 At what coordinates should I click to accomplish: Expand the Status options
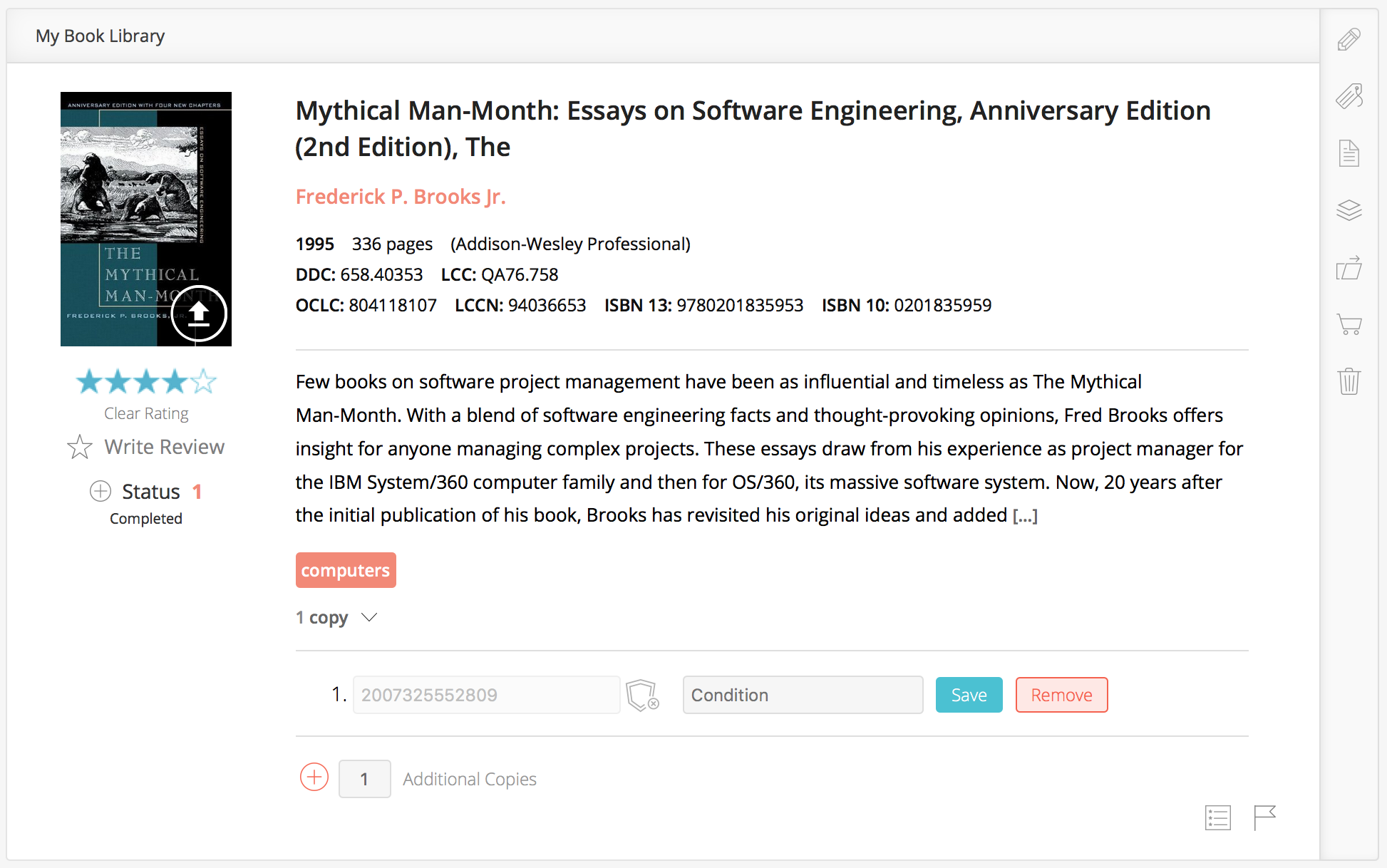(100, 491)
